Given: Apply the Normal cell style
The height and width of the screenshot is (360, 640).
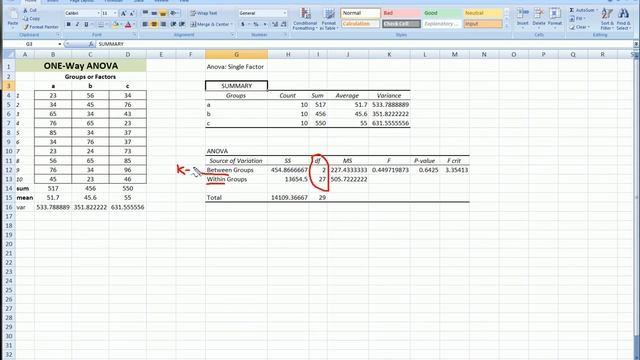Looking at the screenshot, I should click(360, 13).
